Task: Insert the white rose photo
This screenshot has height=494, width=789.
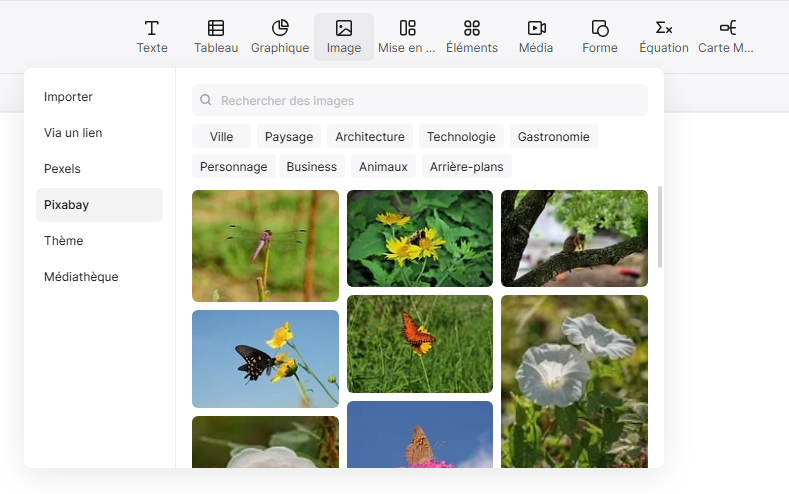Action: coord(265,442)
